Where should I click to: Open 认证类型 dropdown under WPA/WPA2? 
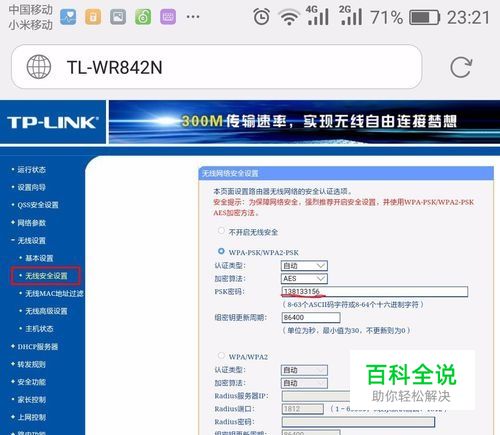pos(304,370)
